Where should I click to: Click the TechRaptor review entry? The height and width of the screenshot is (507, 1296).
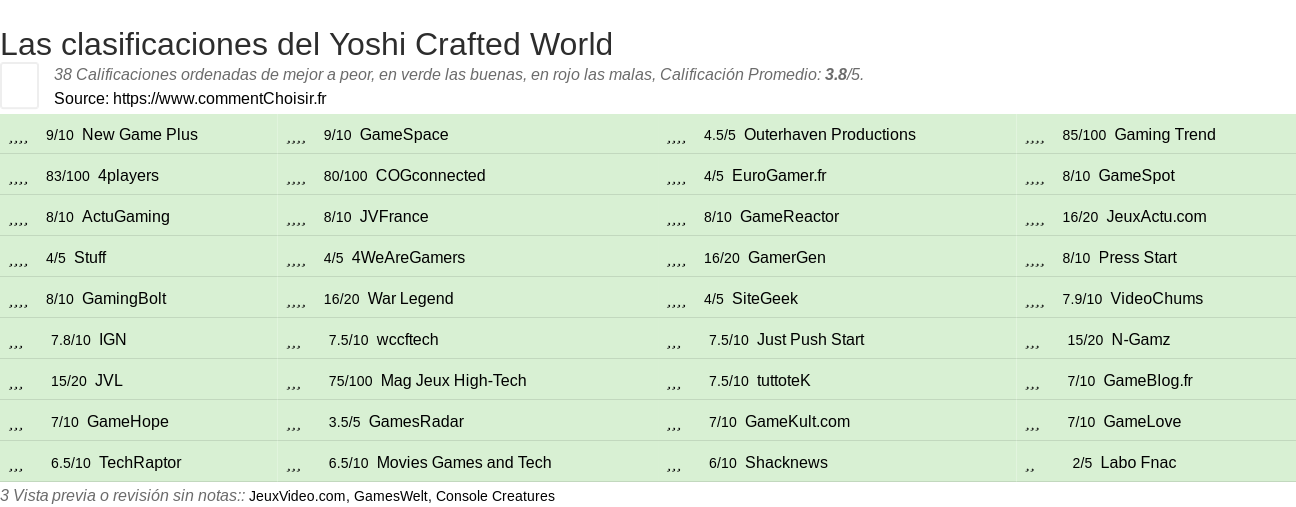(140, 462)
